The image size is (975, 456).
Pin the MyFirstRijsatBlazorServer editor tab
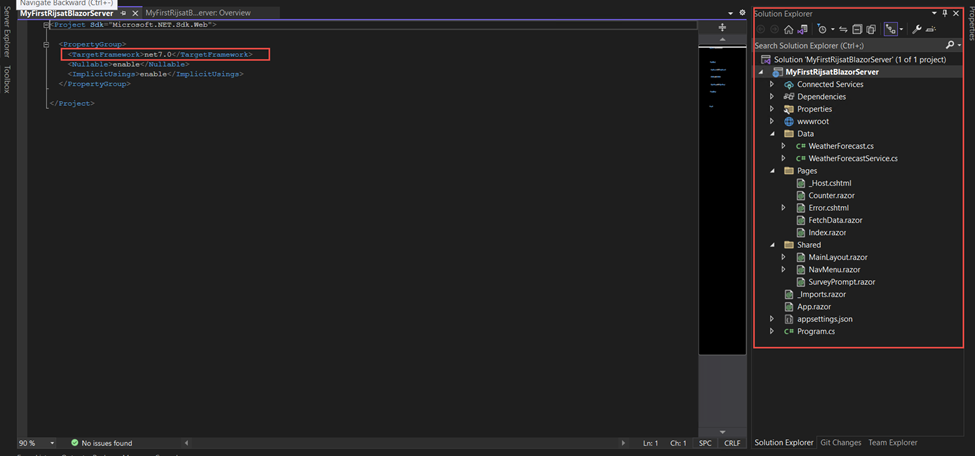coord(124,14)
